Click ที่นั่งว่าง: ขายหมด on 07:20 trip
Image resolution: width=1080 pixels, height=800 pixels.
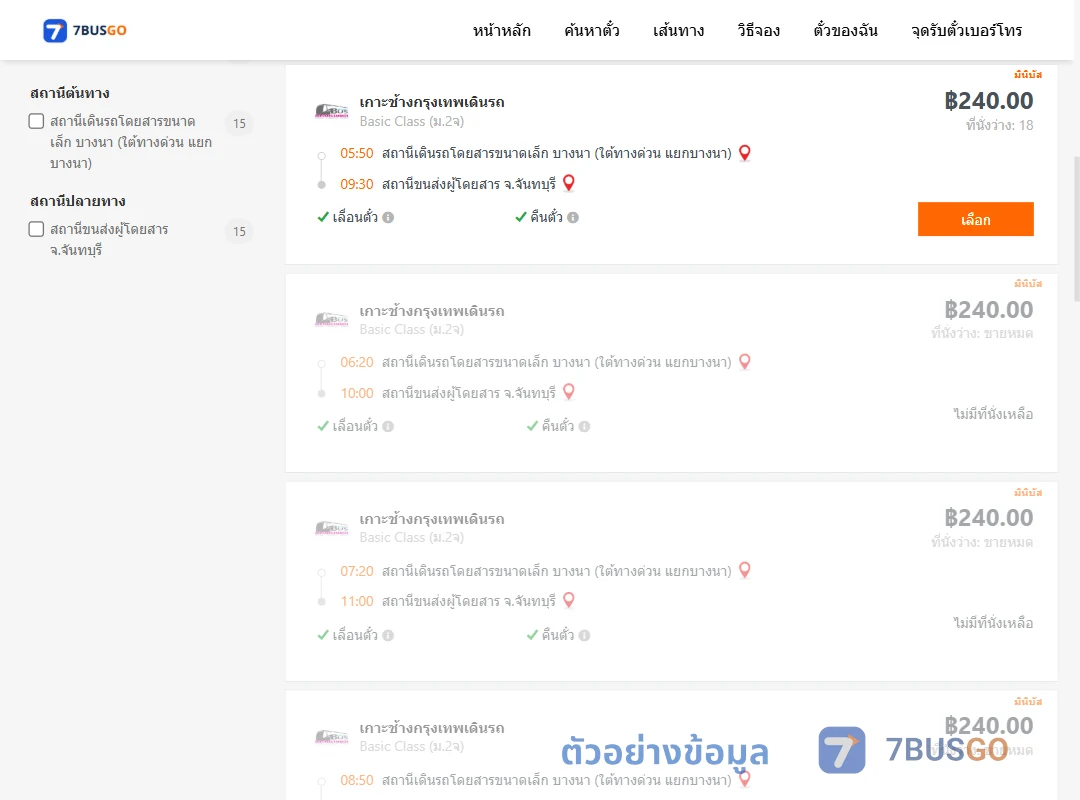tap(982, 542)
